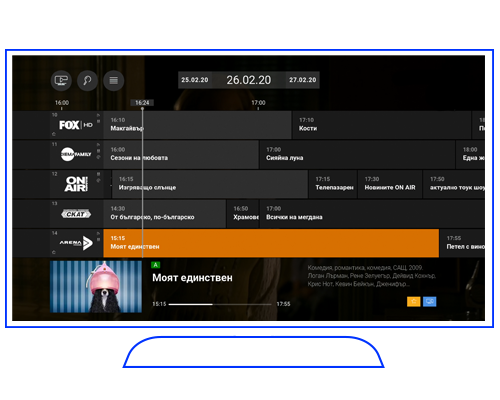Select the FOX HD channel logo

pyautogui.click(x=76, y=125)
